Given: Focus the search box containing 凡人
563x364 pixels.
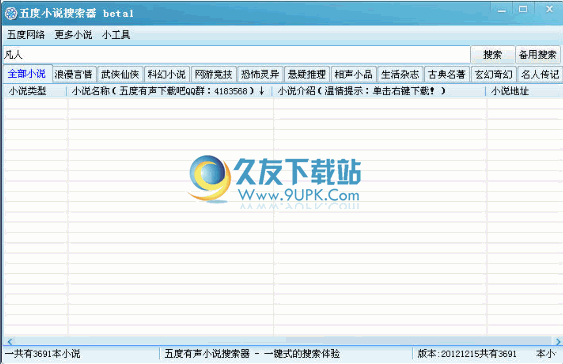Looking at the screenshot, I should tap(237, 55).
